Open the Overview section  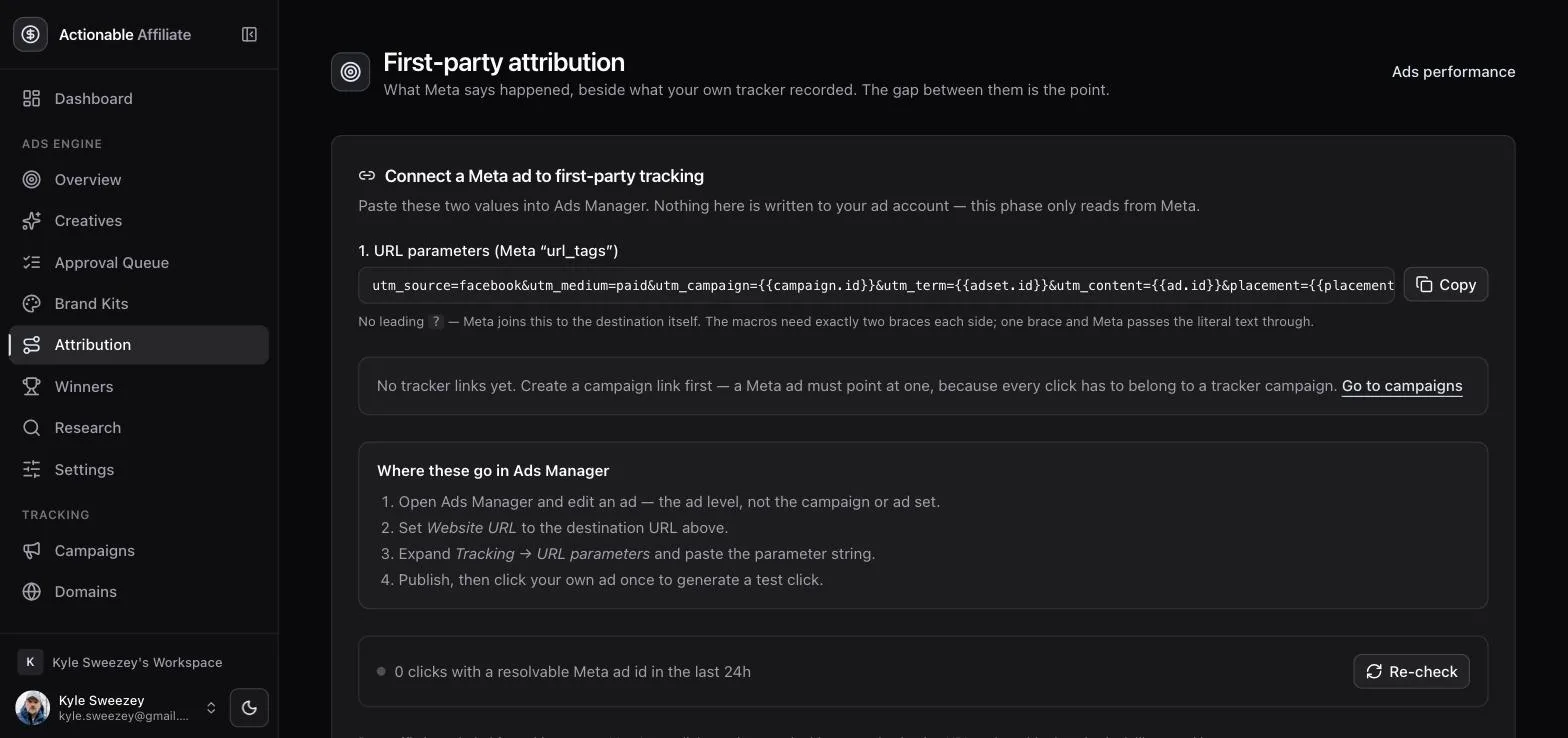tap(139, 180)
